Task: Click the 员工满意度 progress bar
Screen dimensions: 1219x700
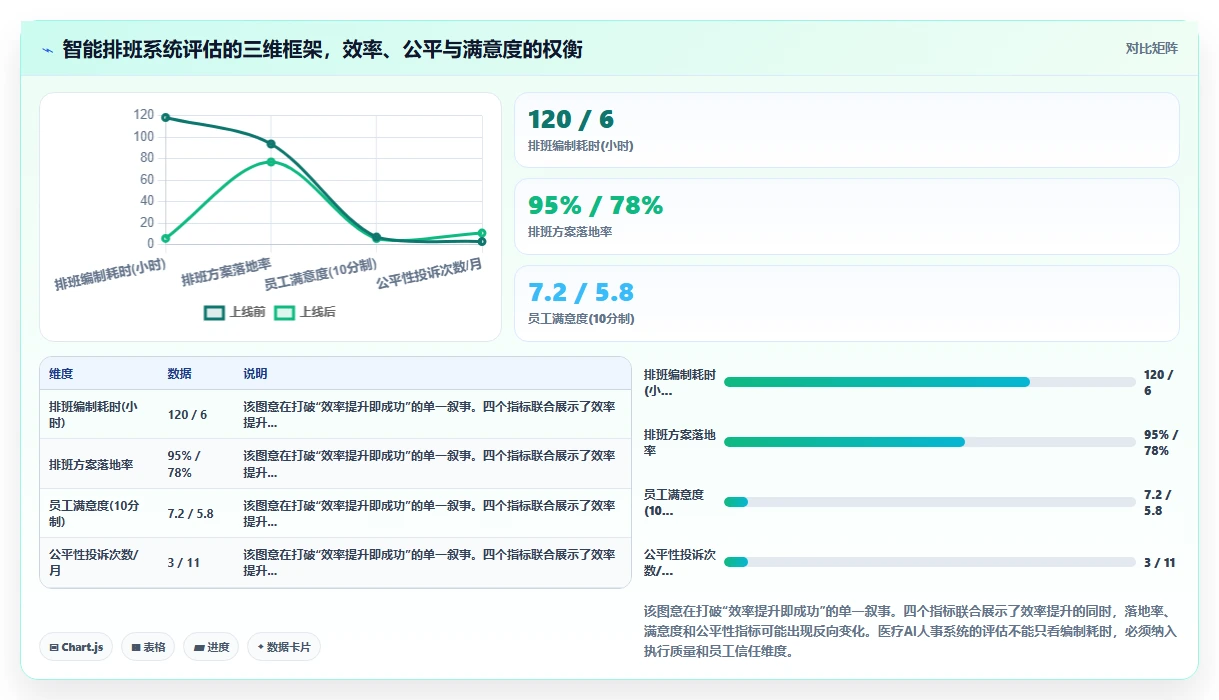Action: click(929, 502)
